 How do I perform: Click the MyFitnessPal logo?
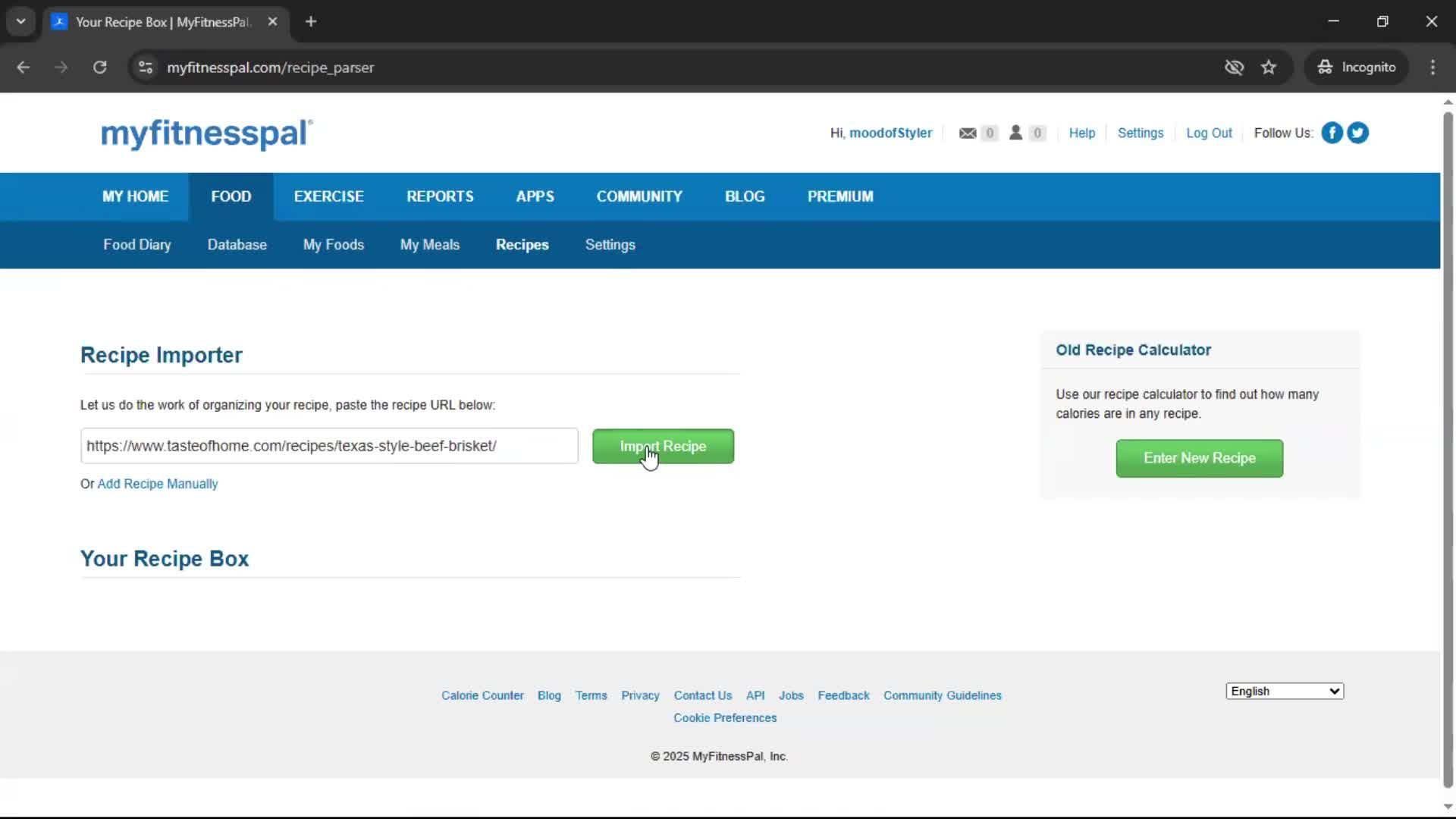tap(206, 134)
